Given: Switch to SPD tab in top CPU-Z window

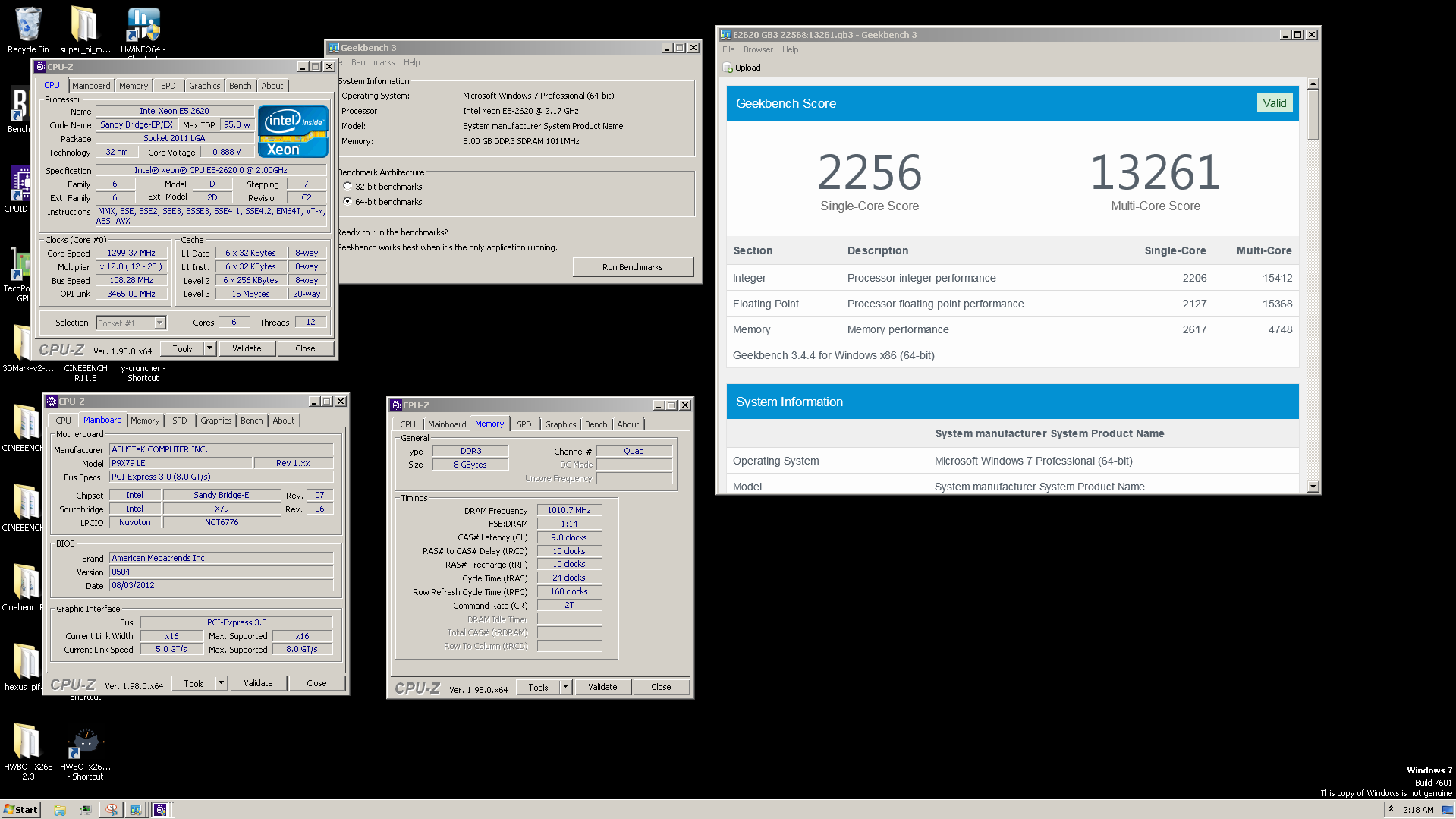Looking at the screenshot, I should pyautogui.click(x=168, y=87).
